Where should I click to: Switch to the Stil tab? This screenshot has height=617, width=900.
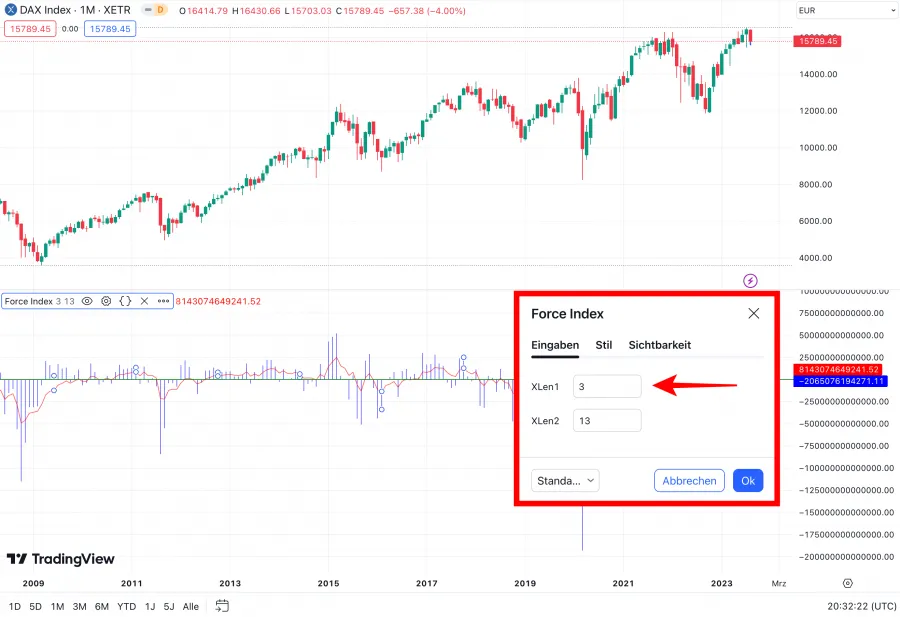pos(603,345)
